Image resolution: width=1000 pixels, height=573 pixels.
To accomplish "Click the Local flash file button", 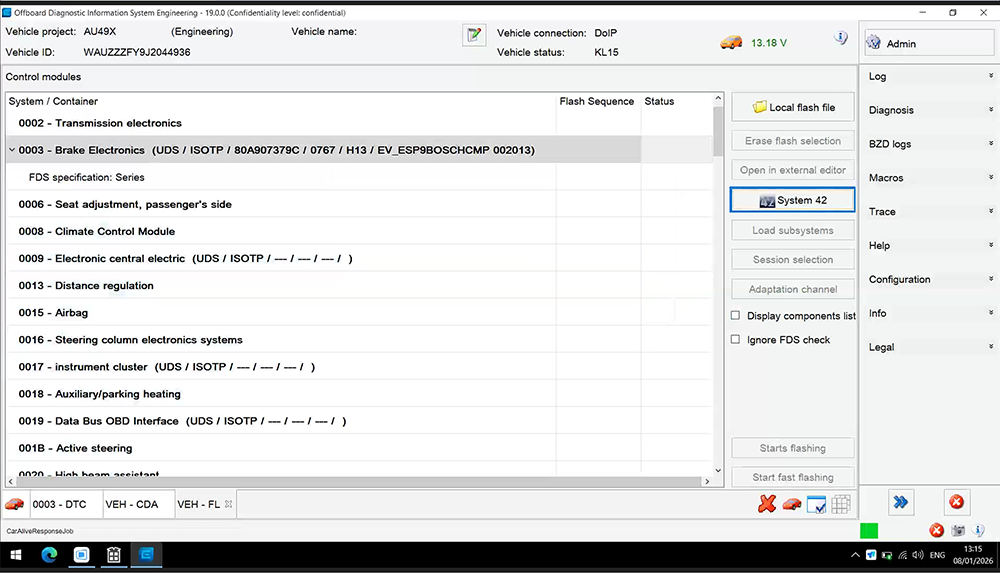I will pyautogui.click(x=793, y=107).
